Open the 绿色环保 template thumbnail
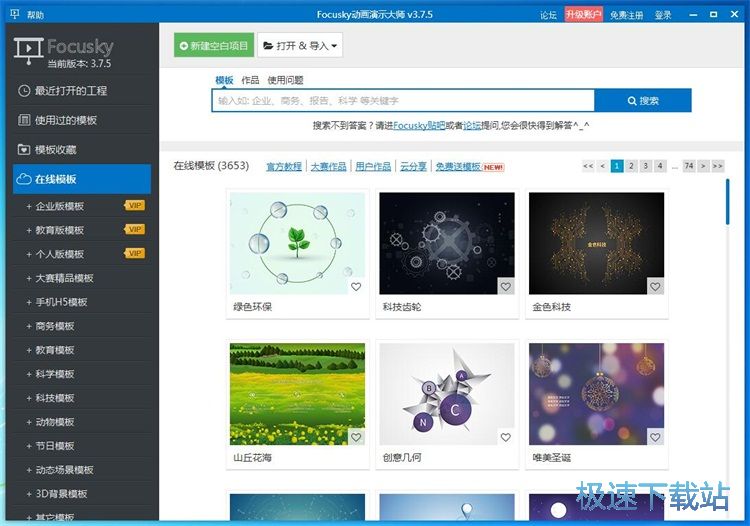The height and width of the screenshot is (526, 750). [297, 243]
